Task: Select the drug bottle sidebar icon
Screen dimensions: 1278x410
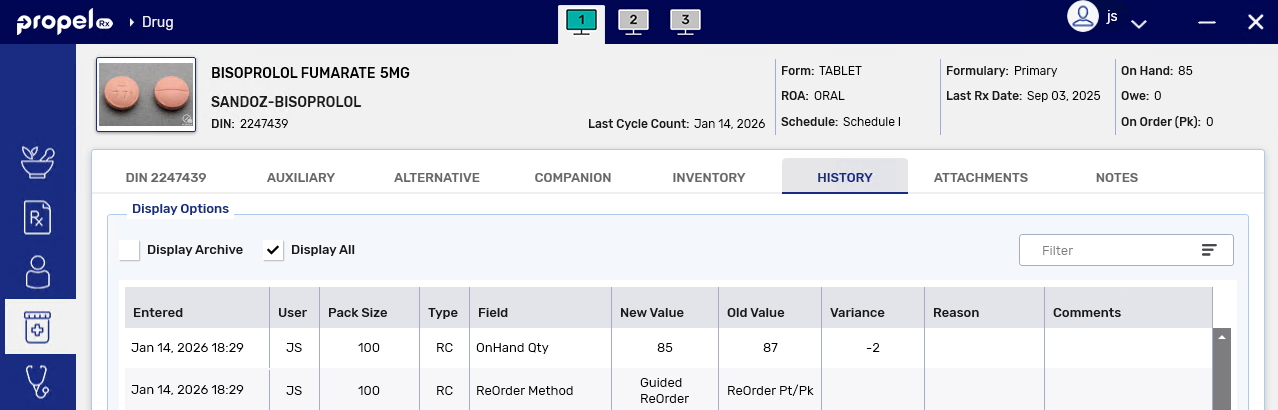Action: tap(38, 326)
